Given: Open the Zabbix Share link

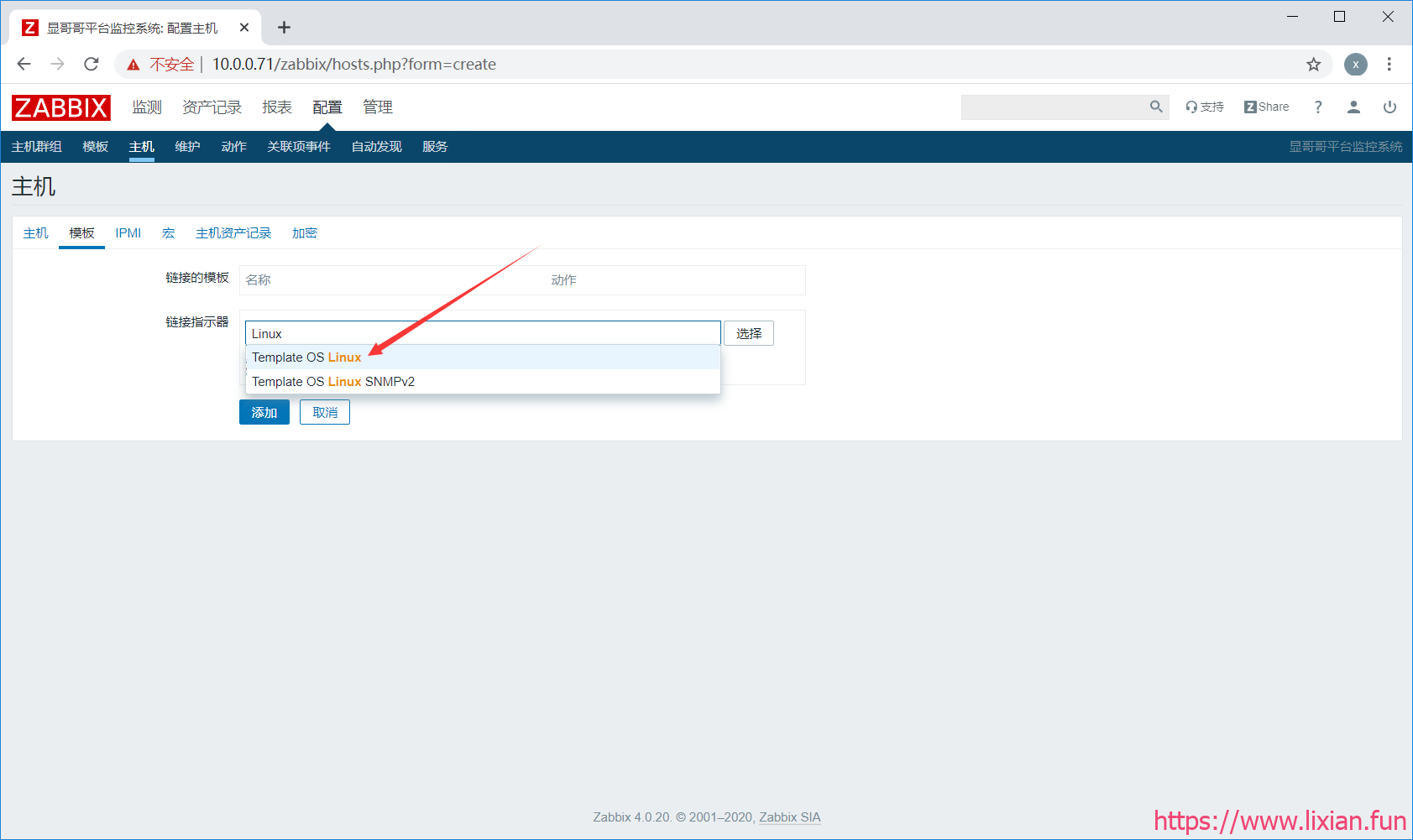Looking at the screenshot, I should point(1267,107).
